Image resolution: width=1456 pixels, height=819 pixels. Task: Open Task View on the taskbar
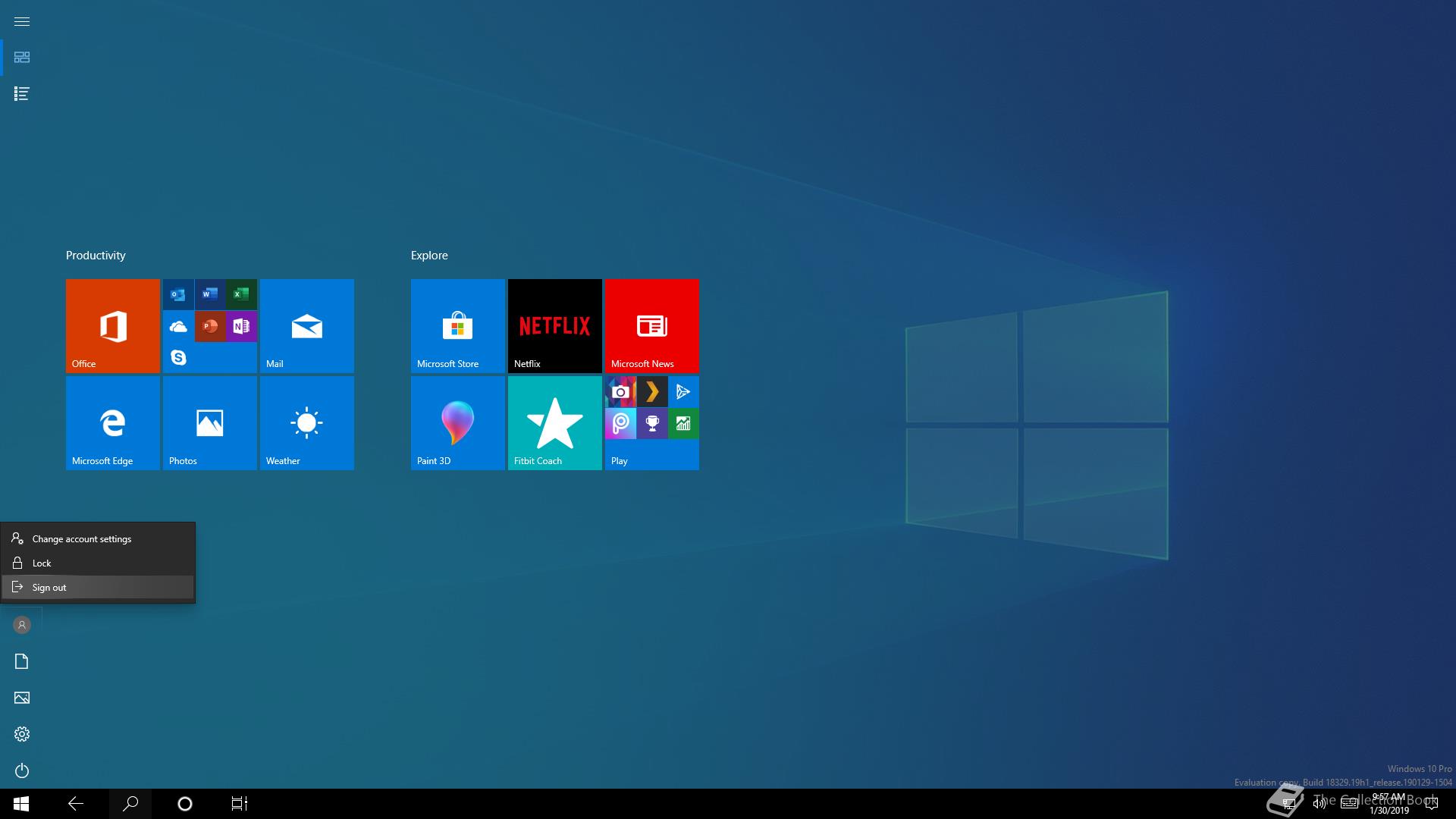coord(240,804)
